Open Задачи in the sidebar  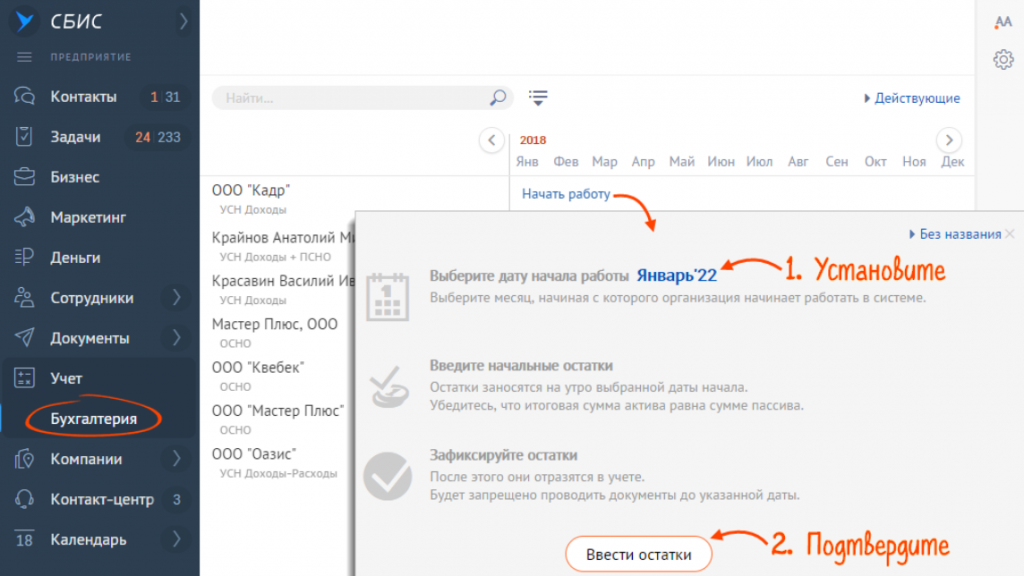pos(76,137)
